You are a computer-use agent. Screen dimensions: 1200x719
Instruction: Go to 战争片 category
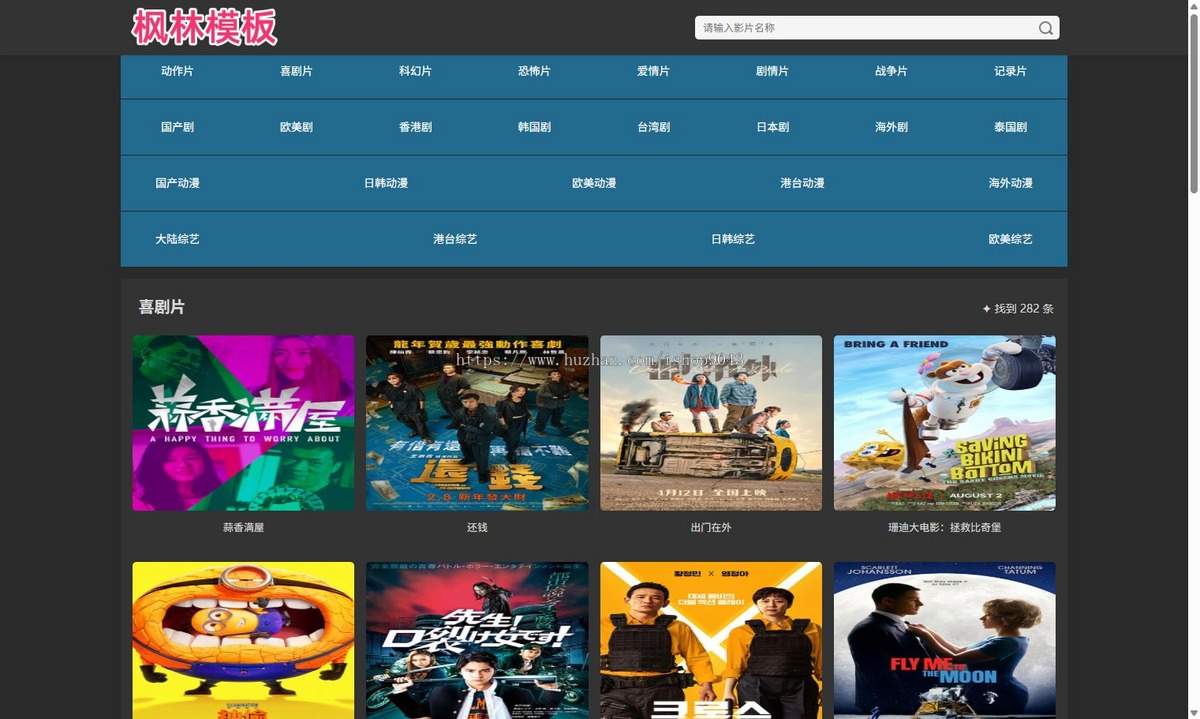click(x=891, y=71)
